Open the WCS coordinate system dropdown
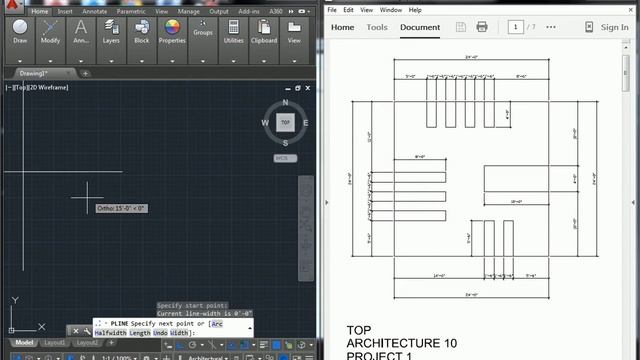 pos(285,158)
